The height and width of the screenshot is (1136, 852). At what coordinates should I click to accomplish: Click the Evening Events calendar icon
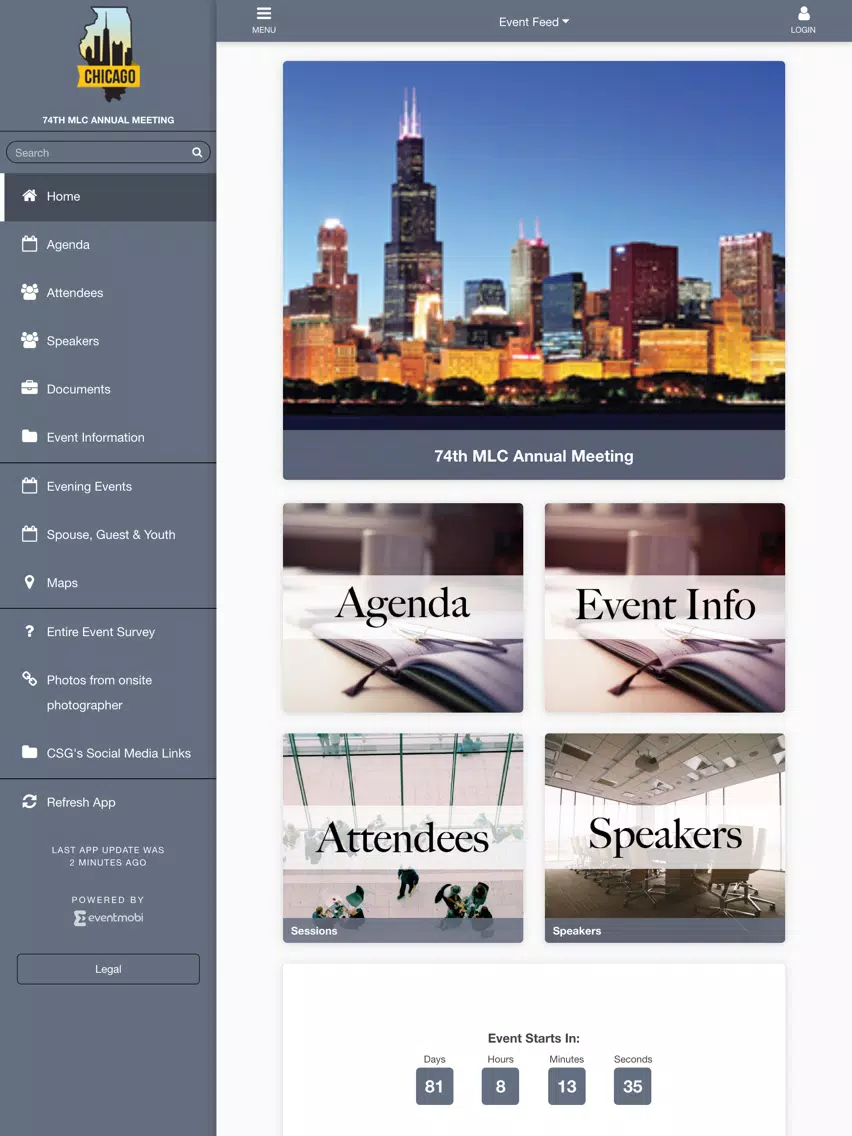click(x=30, y=485)
